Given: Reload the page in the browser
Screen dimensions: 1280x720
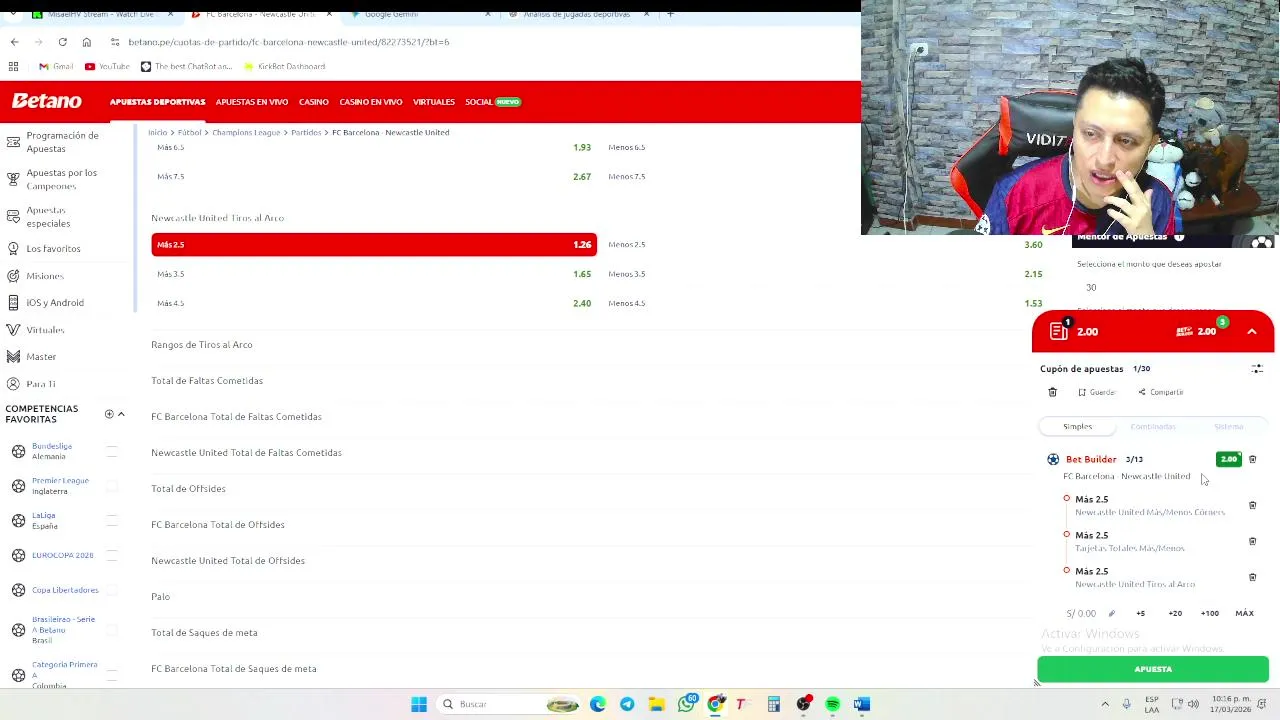Looking at the screenshot, I should [62, 42].
